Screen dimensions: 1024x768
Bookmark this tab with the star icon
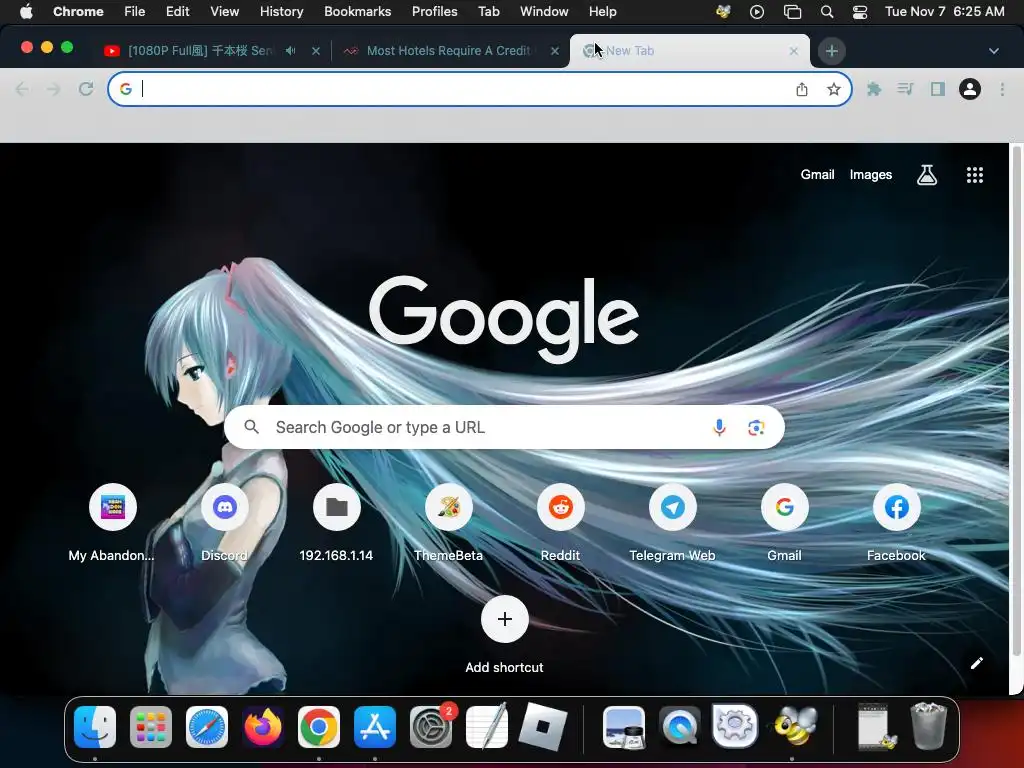point(833,89)
